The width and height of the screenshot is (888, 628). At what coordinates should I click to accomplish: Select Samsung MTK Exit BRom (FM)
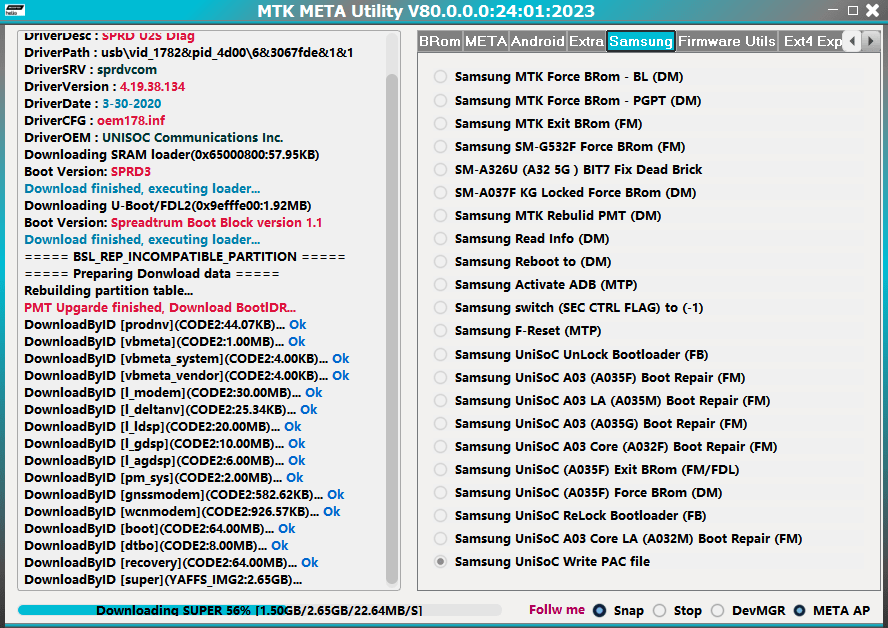(x=440, y=123)
